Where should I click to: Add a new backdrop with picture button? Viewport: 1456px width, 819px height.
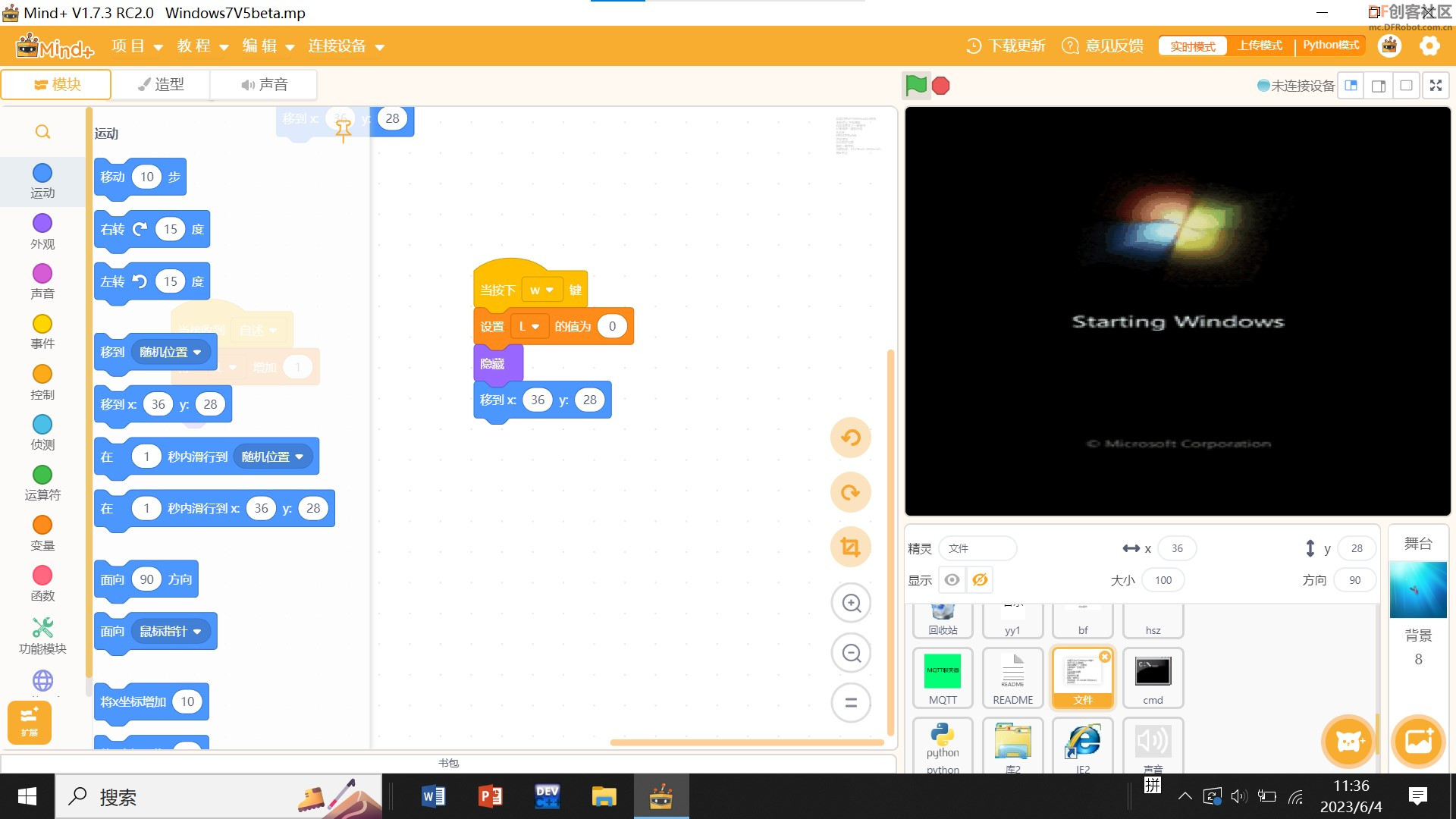[1418, 741]
